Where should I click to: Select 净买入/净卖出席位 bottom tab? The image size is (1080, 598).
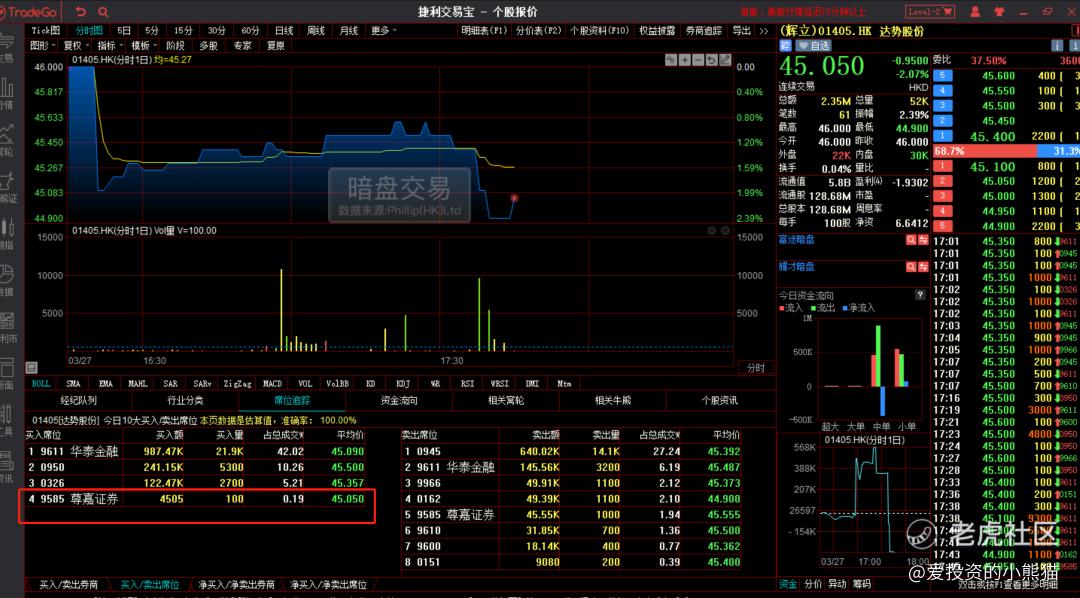pyautogui.click(x=328, y=584)
